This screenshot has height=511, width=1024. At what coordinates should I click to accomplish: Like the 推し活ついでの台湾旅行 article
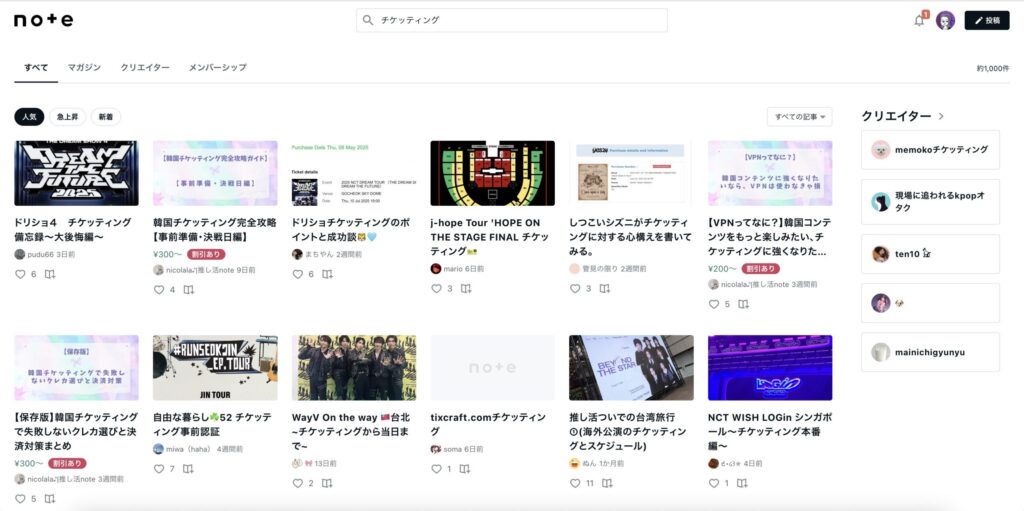tap(575, 484)
